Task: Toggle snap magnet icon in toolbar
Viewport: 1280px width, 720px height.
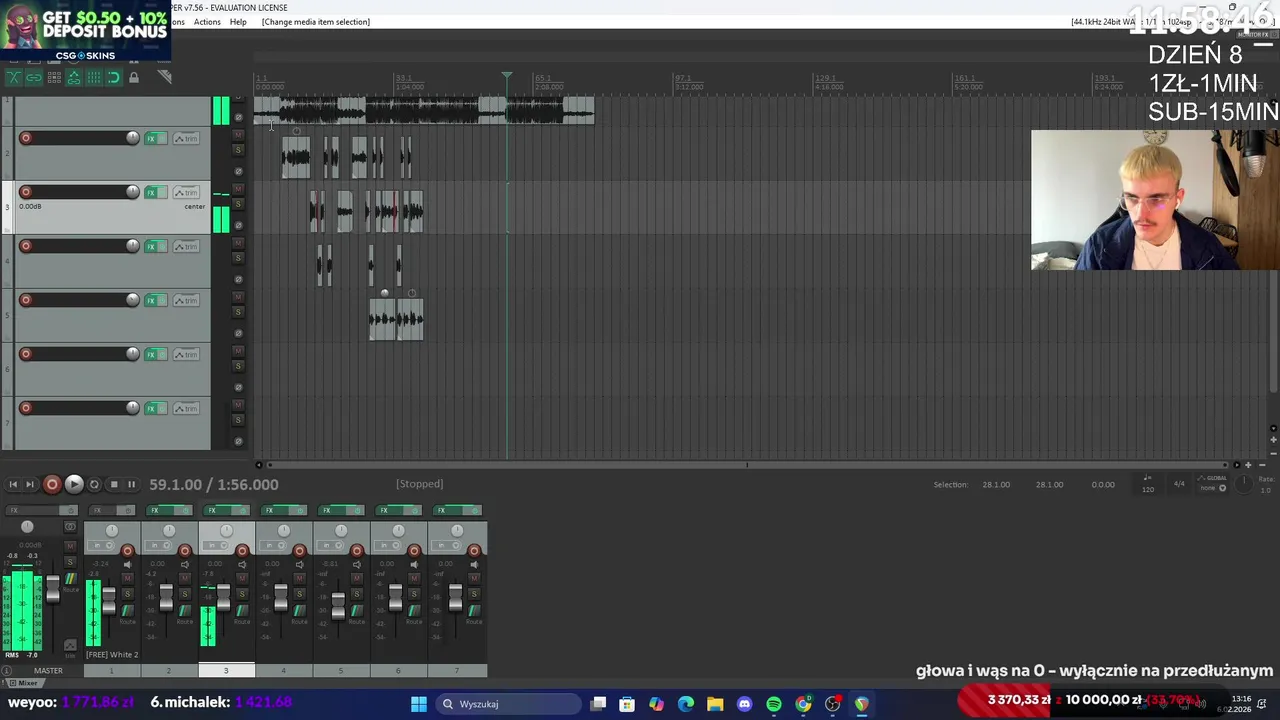Action: pos(114,77)
